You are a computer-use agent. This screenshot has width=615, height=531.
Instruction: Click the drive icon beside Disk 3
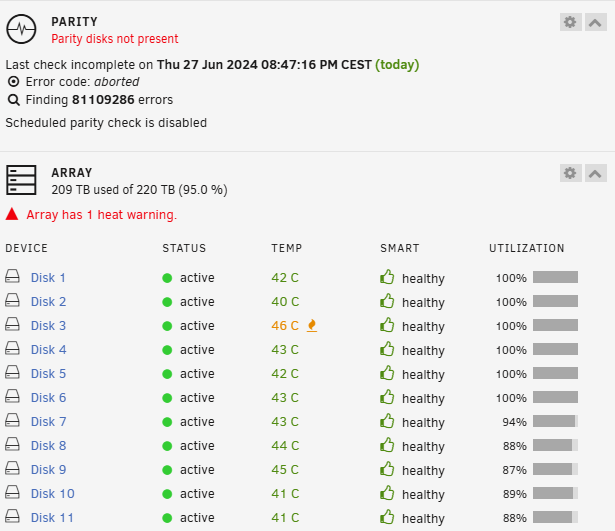pos(13,324)
